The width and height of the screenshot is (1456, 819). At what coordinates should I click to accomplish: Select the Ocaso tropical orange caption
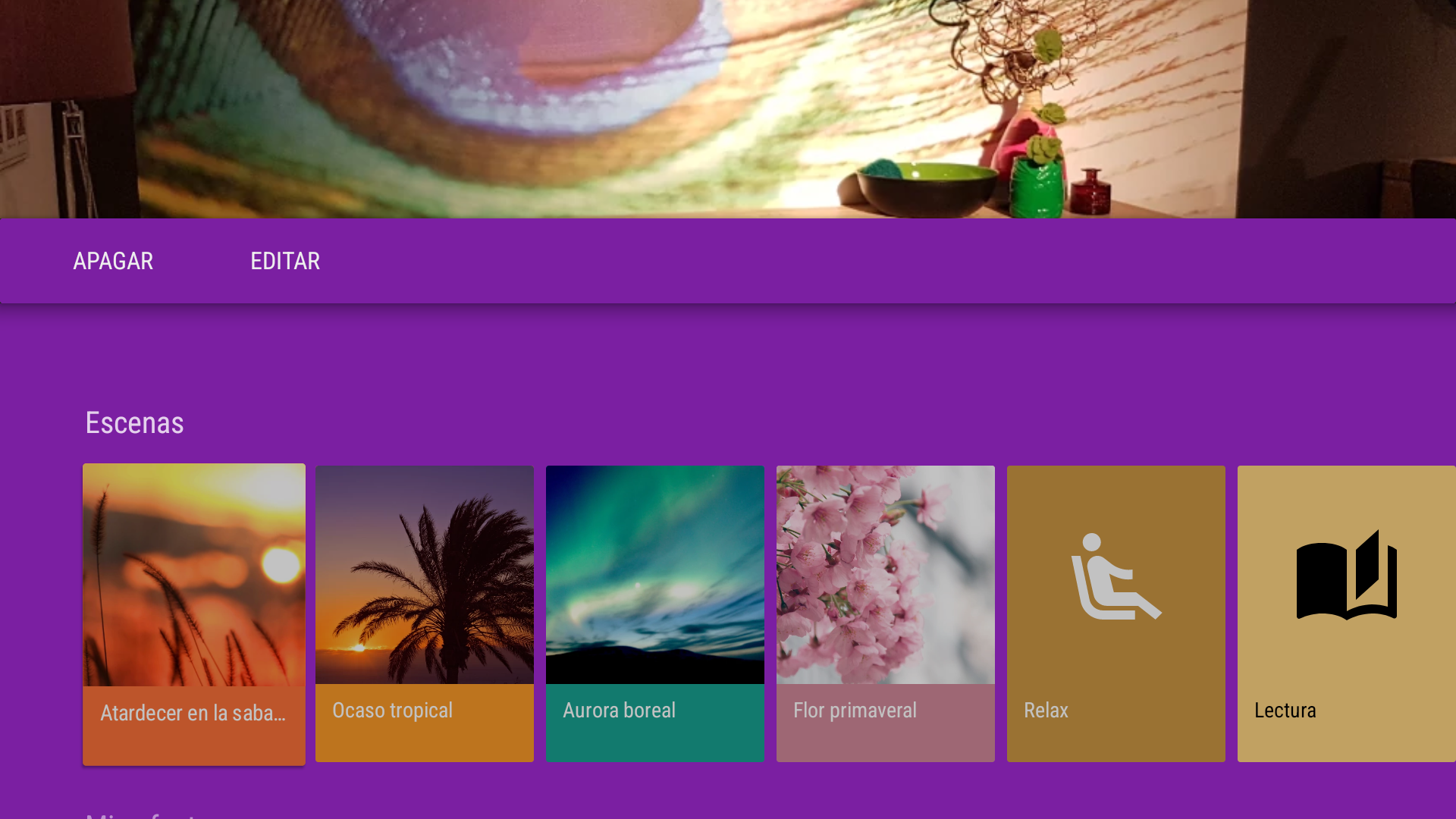pyautogui.click(x=425, y=723)
